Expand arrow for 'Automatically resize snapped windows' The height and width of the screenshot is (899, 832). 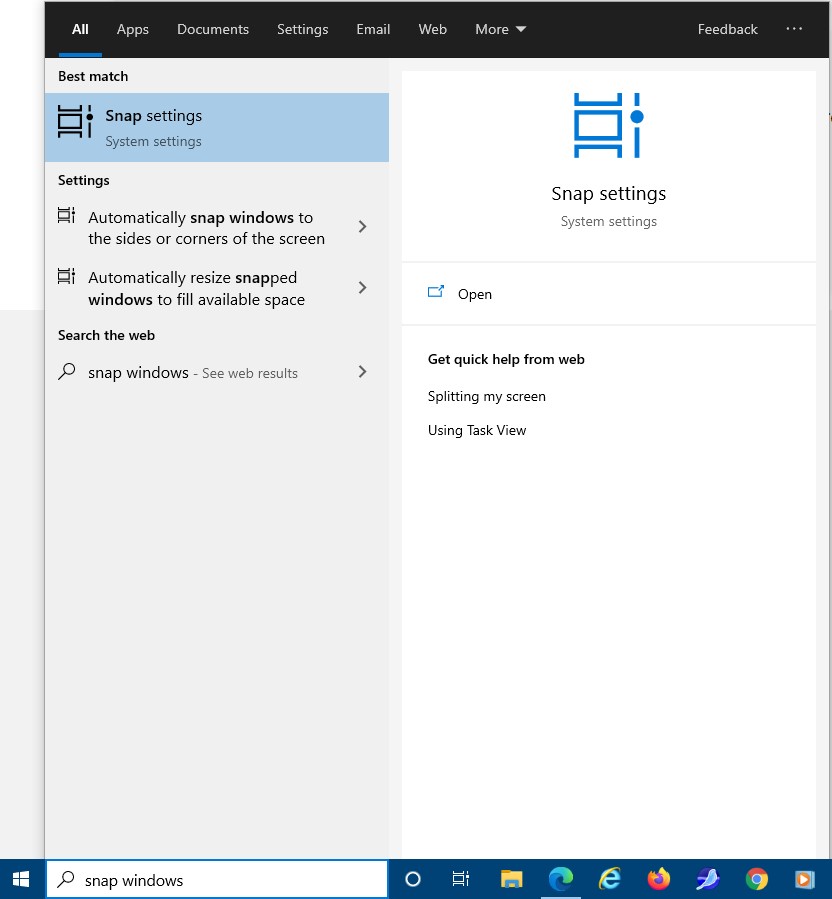[x=362, y=288]
